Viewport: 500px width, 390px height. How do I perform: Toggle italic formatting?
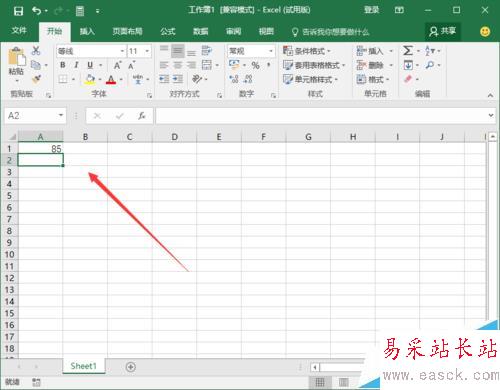[x=76, y=65]
